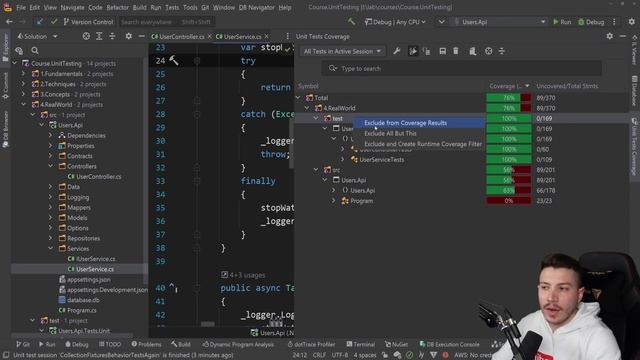Open the Git tool window
This screenshot has height=360, width=640.
coord(23,344)
